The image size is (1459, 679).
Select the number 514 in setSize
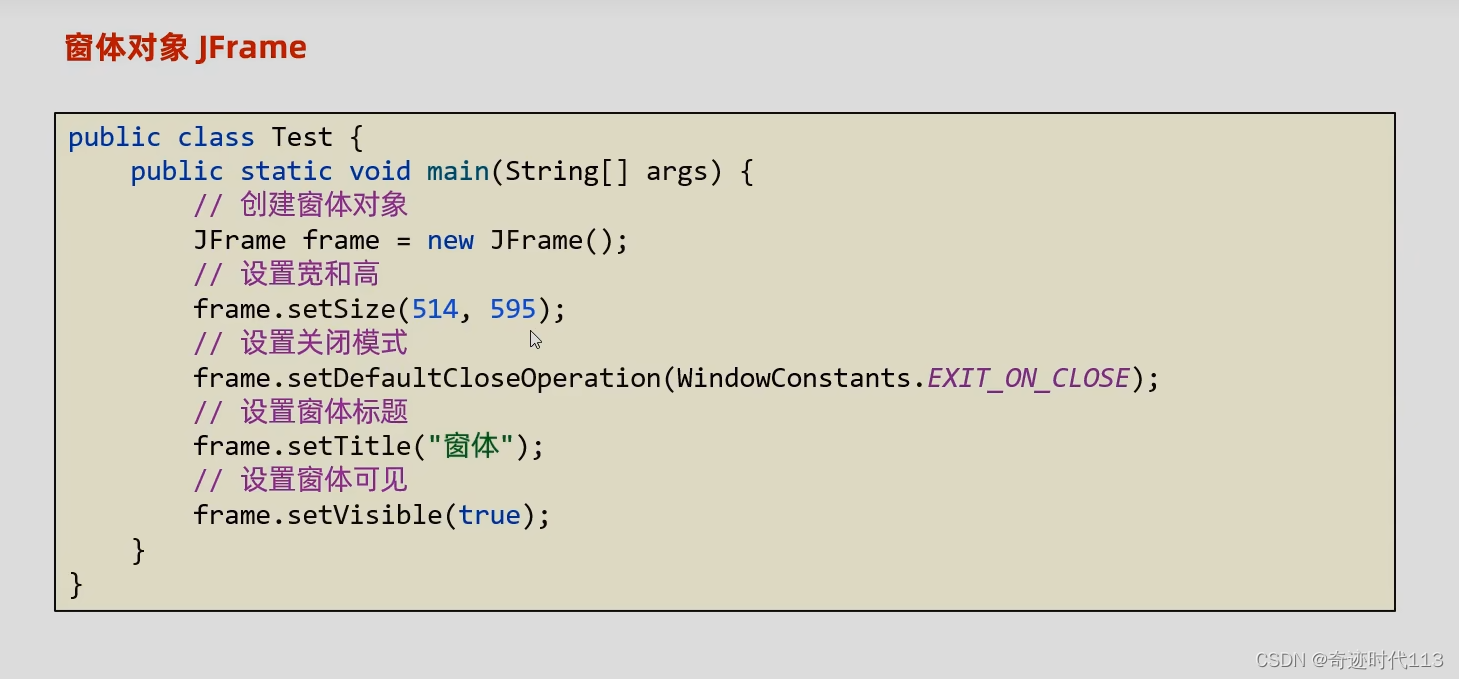pos(434,309)
